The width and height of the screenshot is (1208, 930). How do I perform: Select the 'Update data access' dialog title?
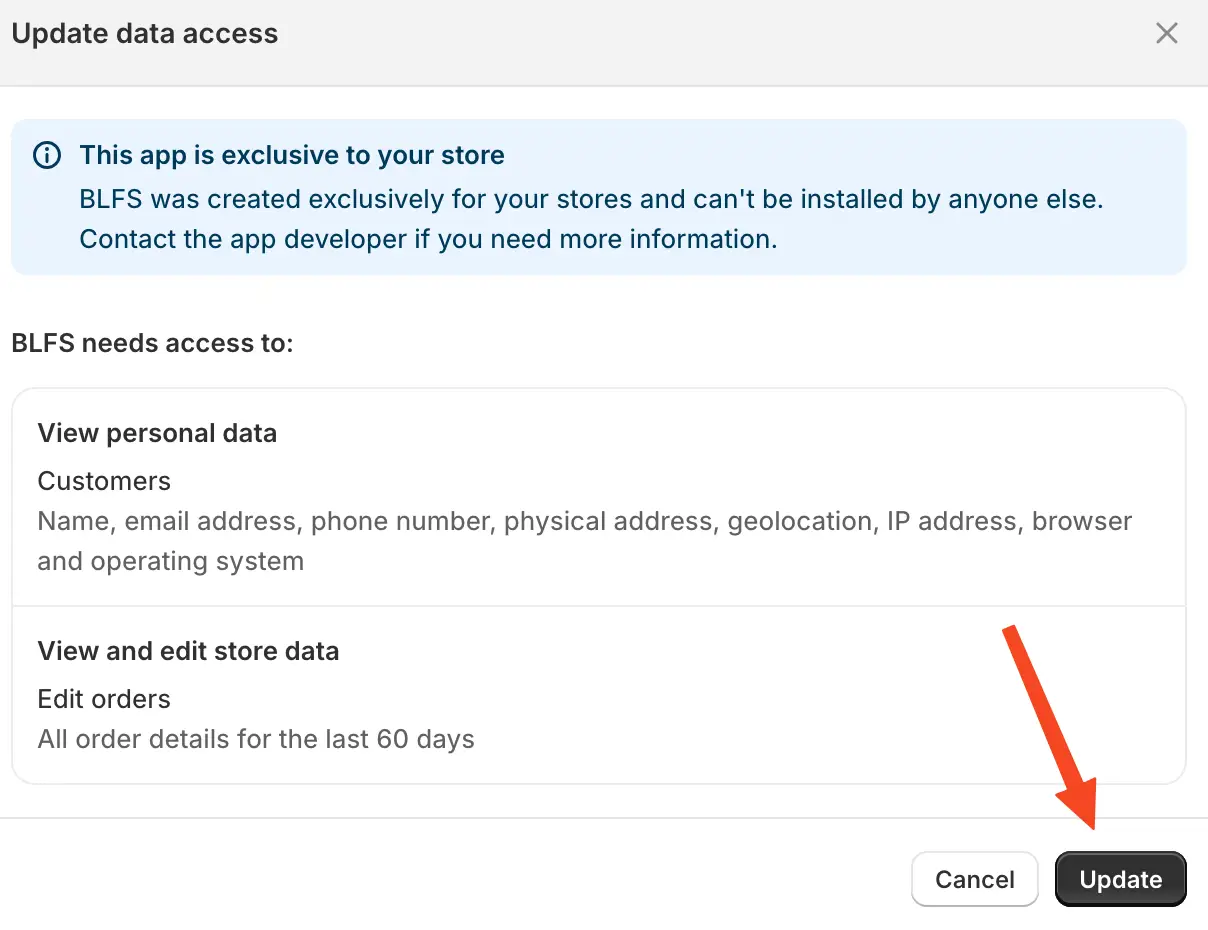coord(145,33)
